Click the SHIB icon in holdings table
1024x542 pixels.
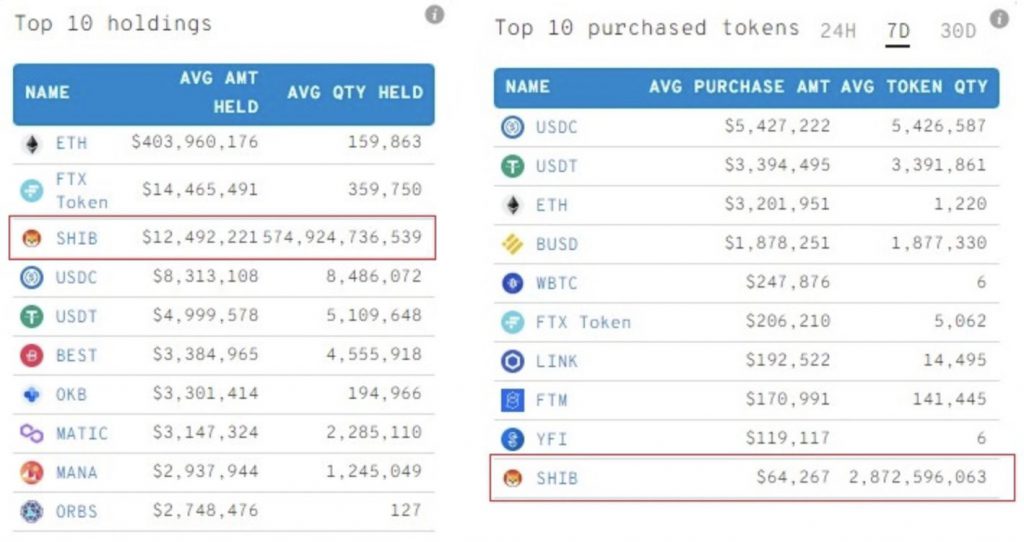point(31,238)
